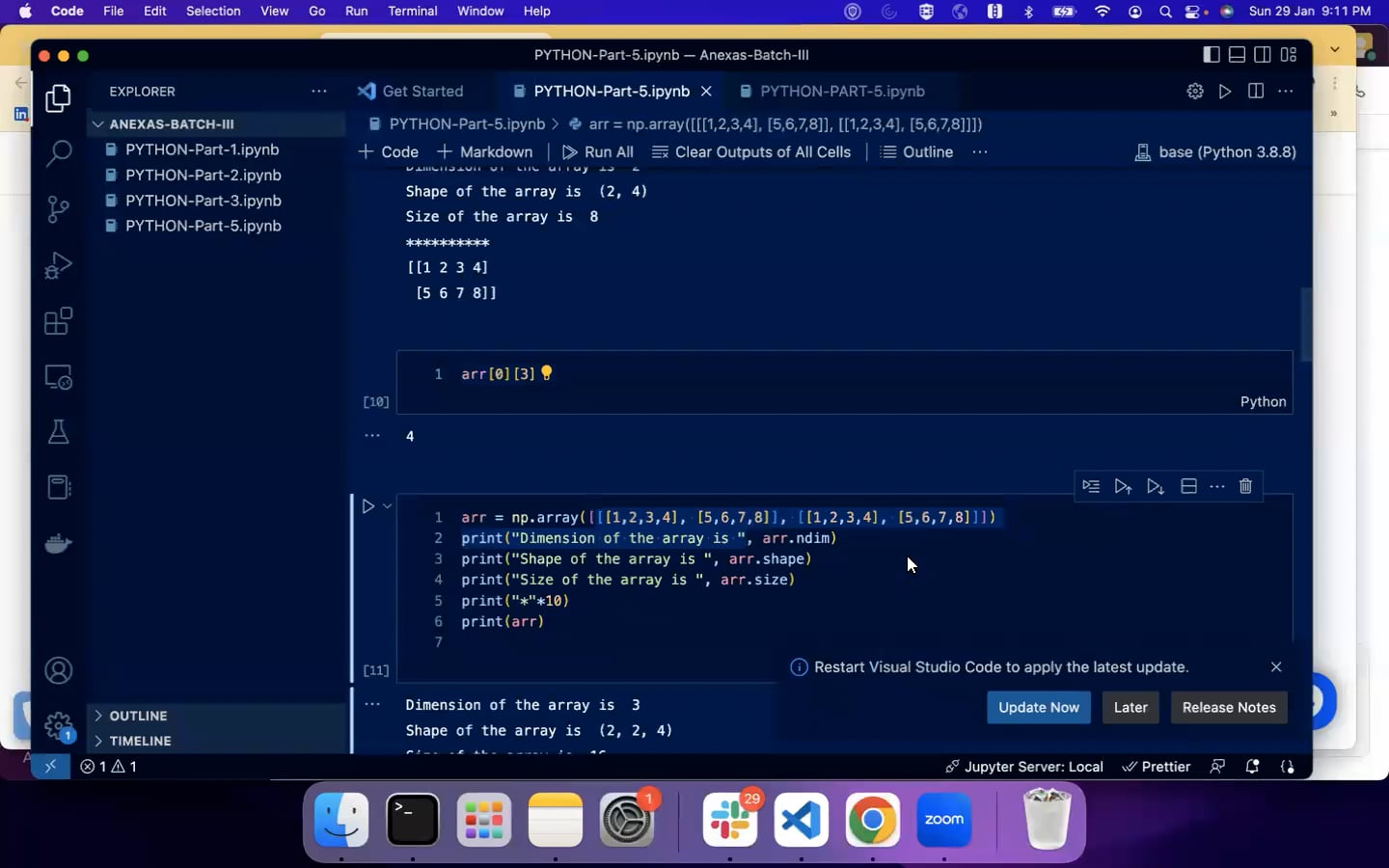Screen dimensions: 1389x868
Task: Dismiss the update notification
Action: tap(1276, 667)
